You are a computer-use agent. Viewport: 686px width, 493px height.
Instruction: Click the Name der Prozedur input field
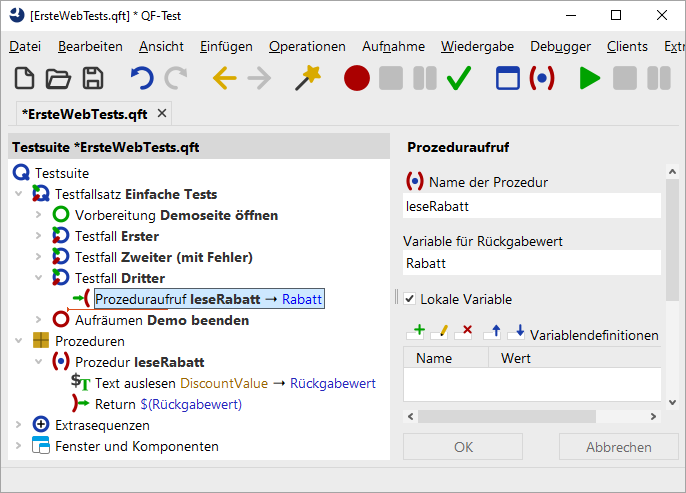point(532,206)
